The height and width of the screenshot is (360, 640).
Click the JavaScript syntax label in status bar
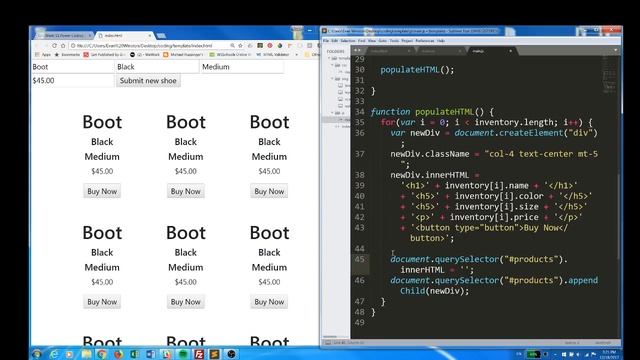(603, 343)
